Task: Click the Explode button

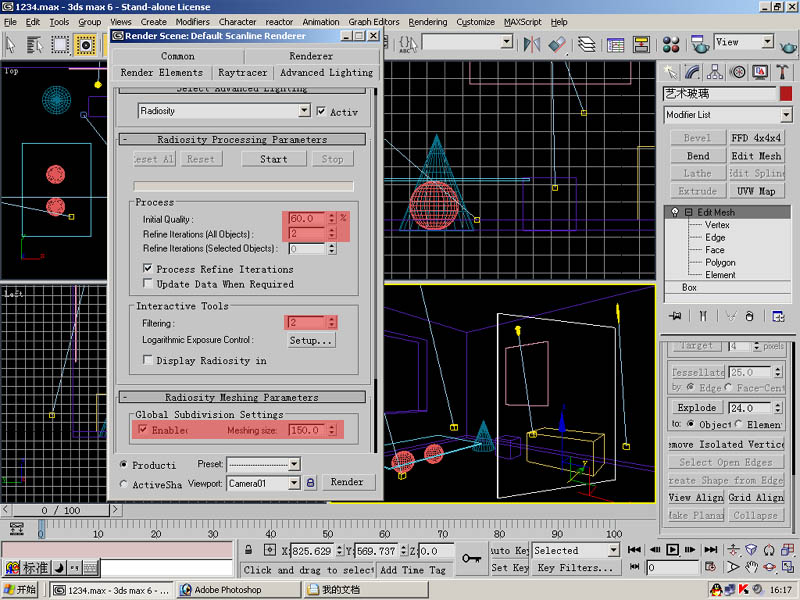Action: 696,408
